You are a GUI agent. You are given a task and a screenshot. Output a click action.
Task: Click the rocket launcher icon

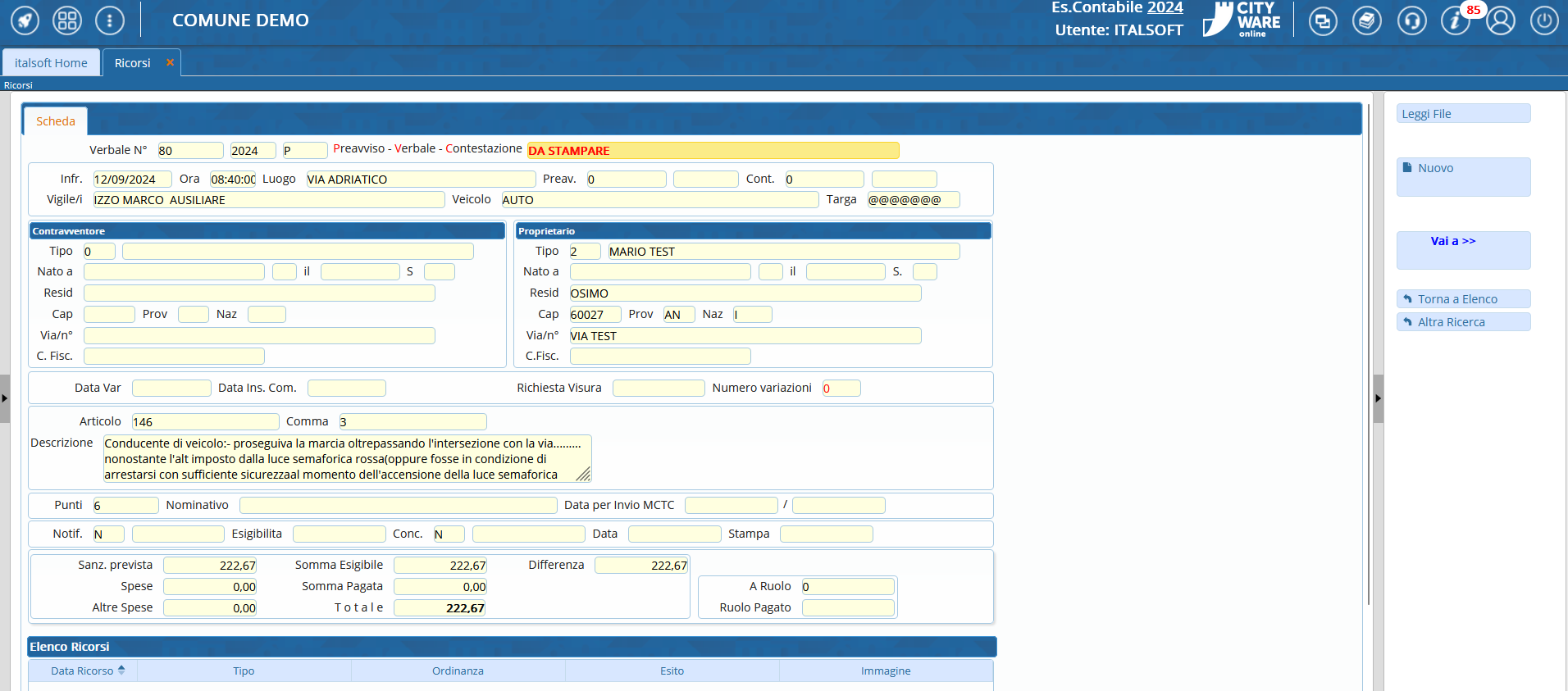pyautogui.click(x=25, y=20)
